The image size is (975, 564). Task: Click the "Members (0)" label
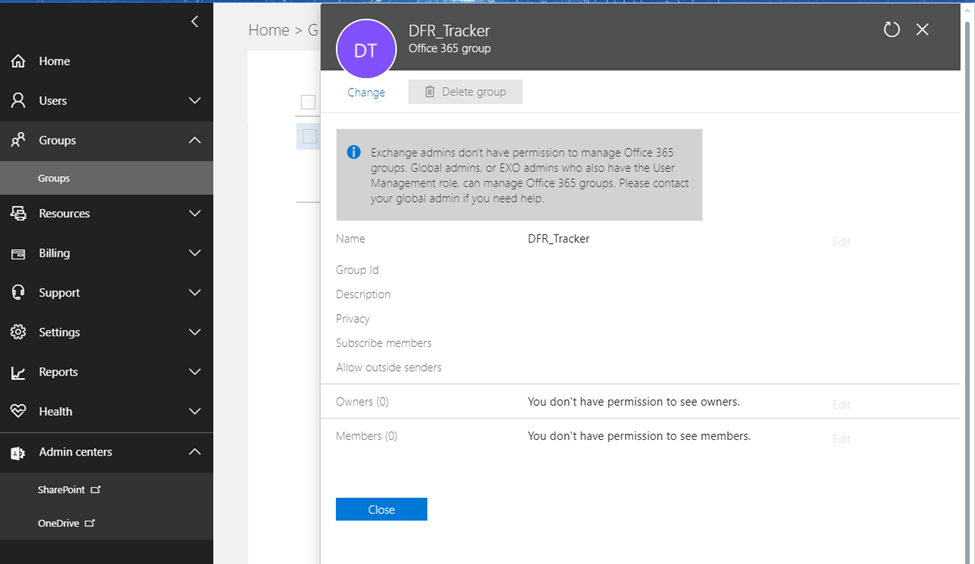(x=366, y=436)
